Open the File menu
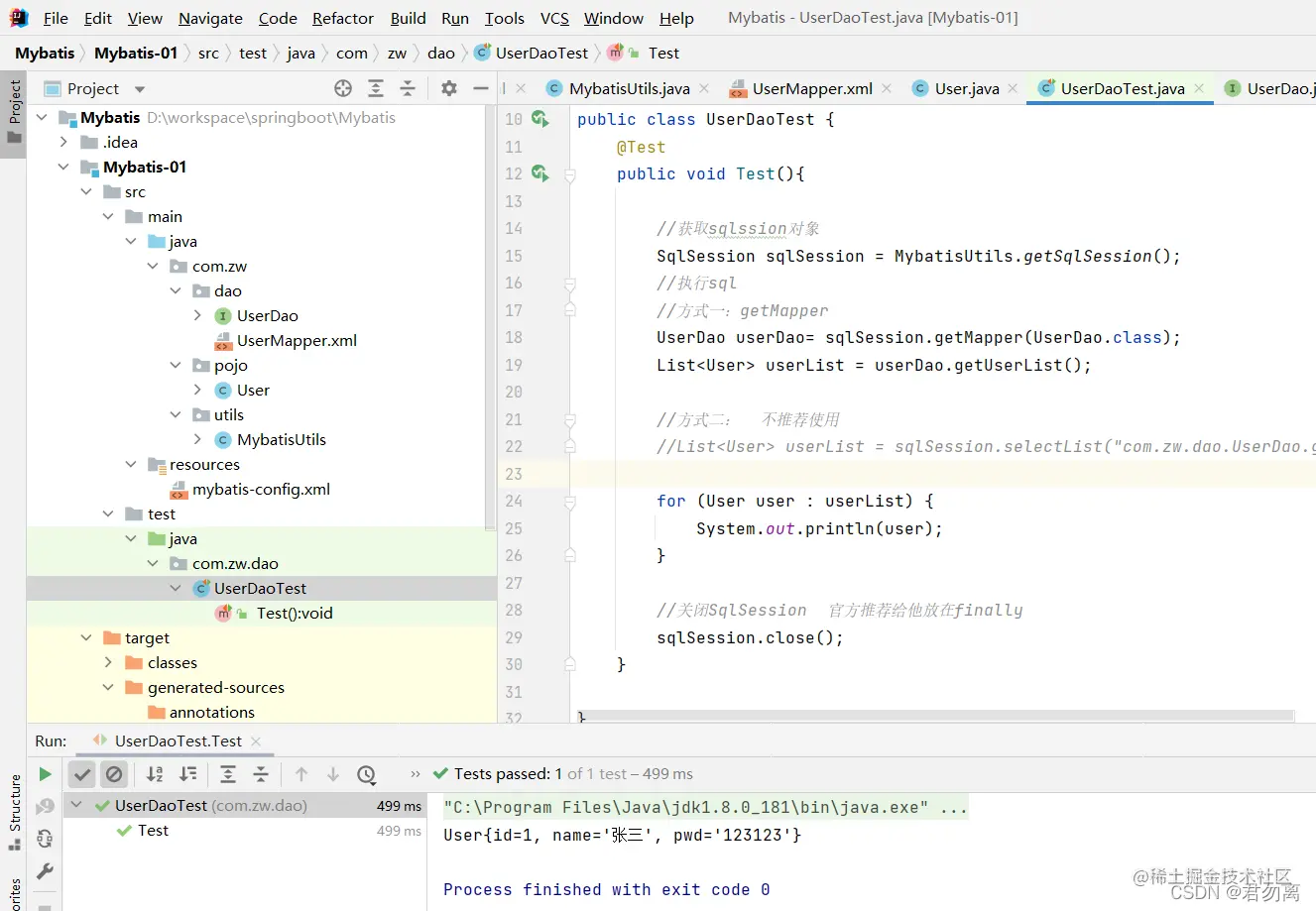Image resolution: width=1316 pixels, height=911 pixels. [56, 18]
